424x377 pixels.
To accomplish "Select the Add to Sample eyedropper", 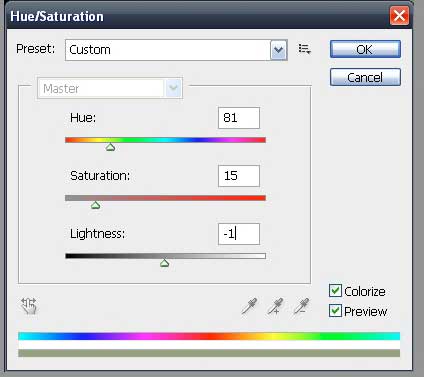I will 275,306.
